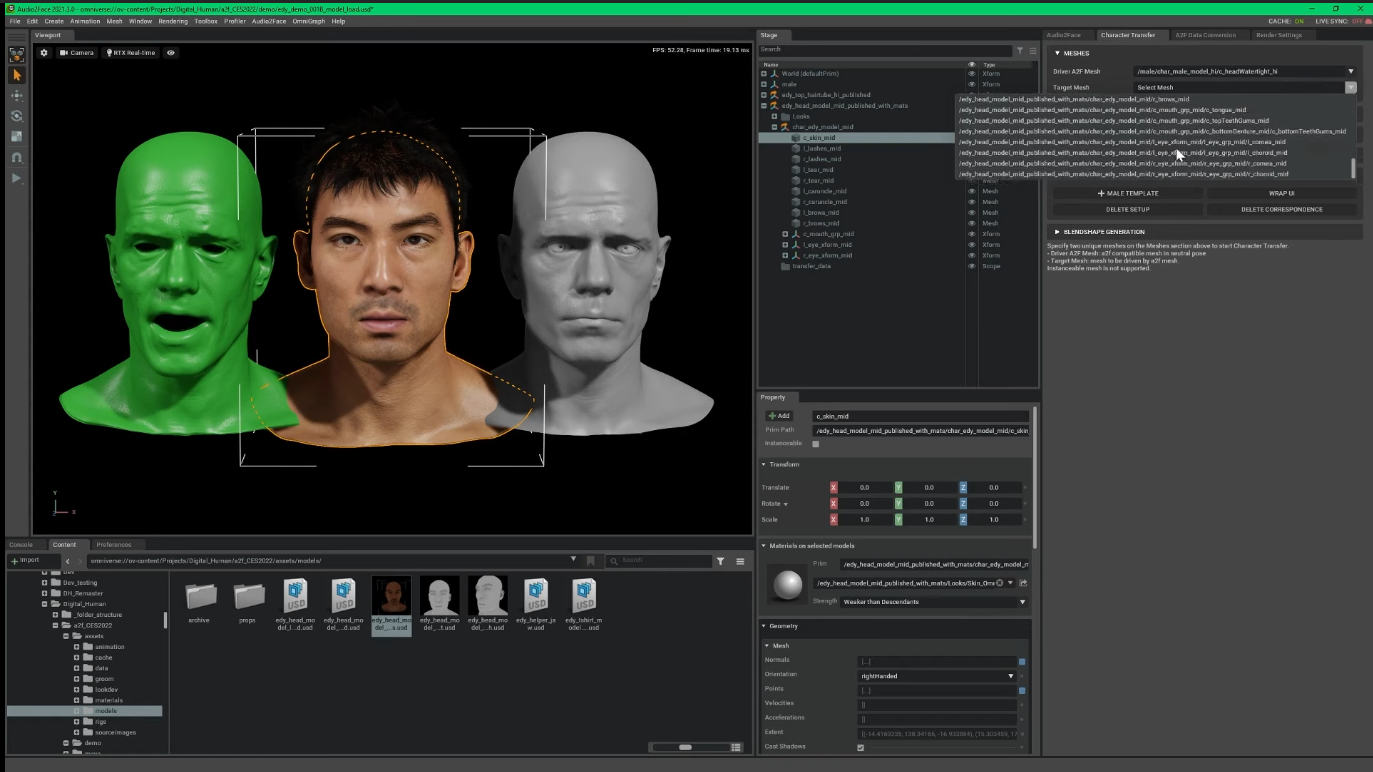The width and height of the screenshot is (1373, 772).
Task: Click the play button in left toolbar
Action: pyautogui.click(x=17, y=178)
